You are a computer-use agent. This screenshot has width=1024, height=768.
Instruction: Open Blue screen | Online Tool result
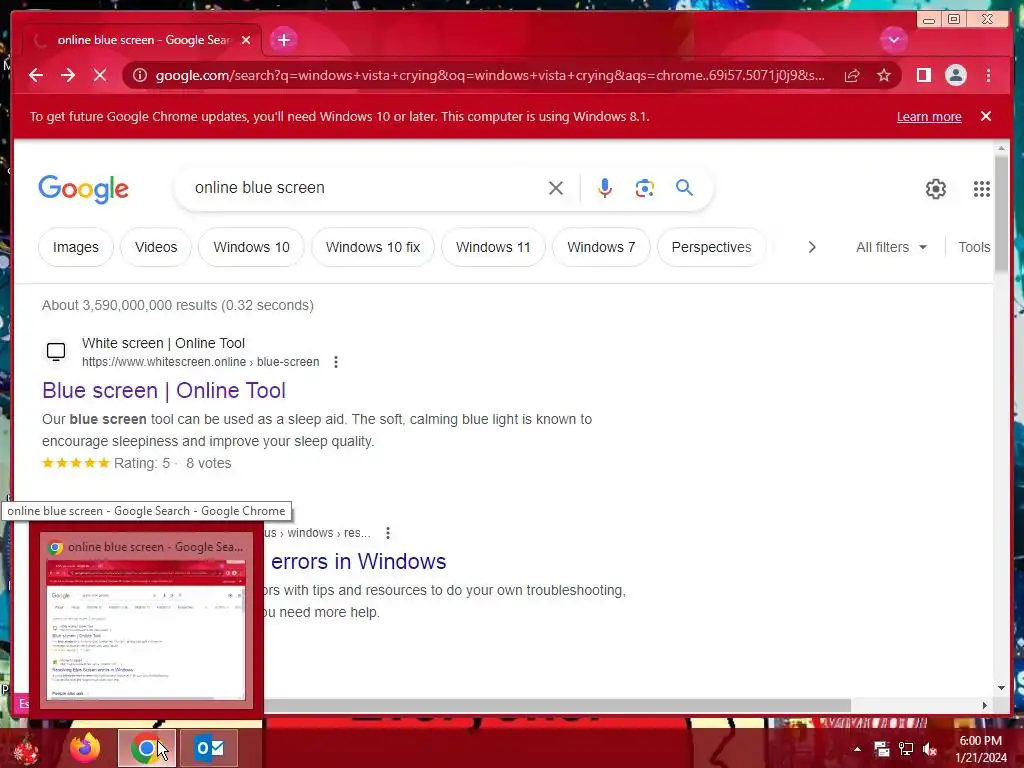(164, 391)
